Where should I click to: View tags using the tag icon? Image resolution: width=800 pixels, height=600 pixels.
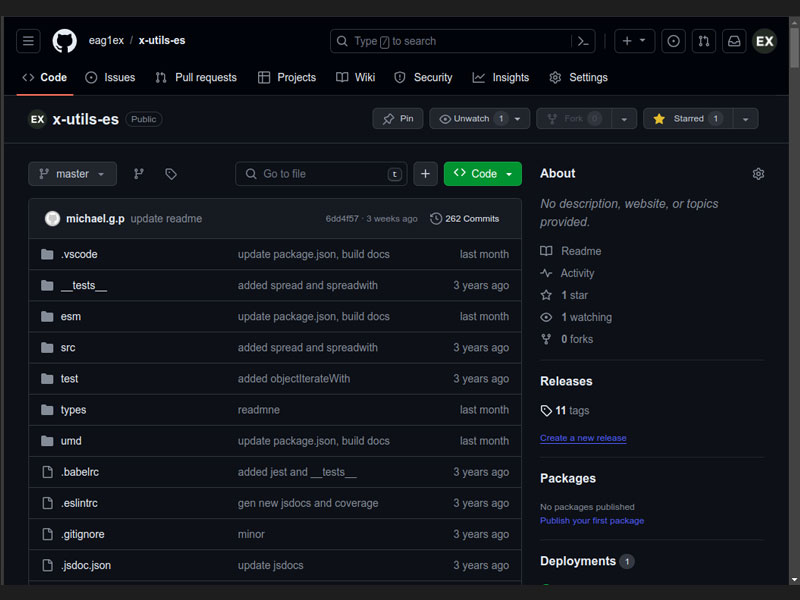pos(171,174)
